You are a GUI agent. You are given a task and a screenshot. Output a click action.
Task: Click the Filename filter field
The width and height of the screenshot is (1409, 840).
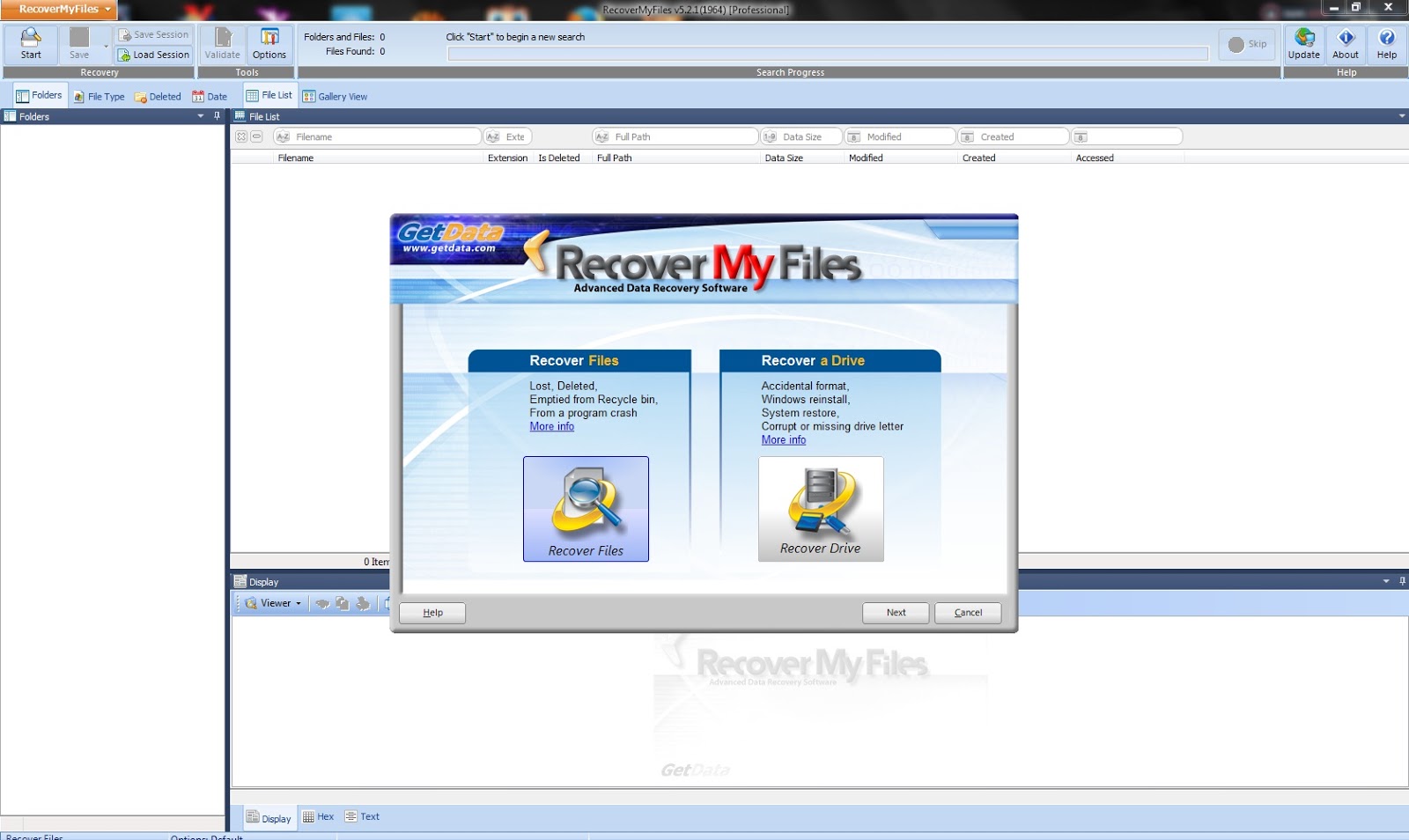[x=377, y=136]
